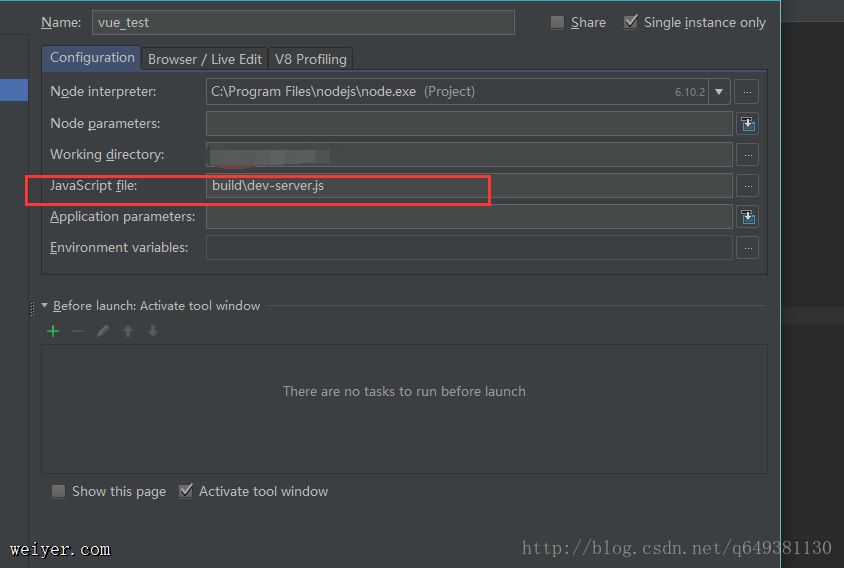844x568 pixels.
Task: Click the move task down arrow
Action: pyautogui.click(x=153, y=331)
